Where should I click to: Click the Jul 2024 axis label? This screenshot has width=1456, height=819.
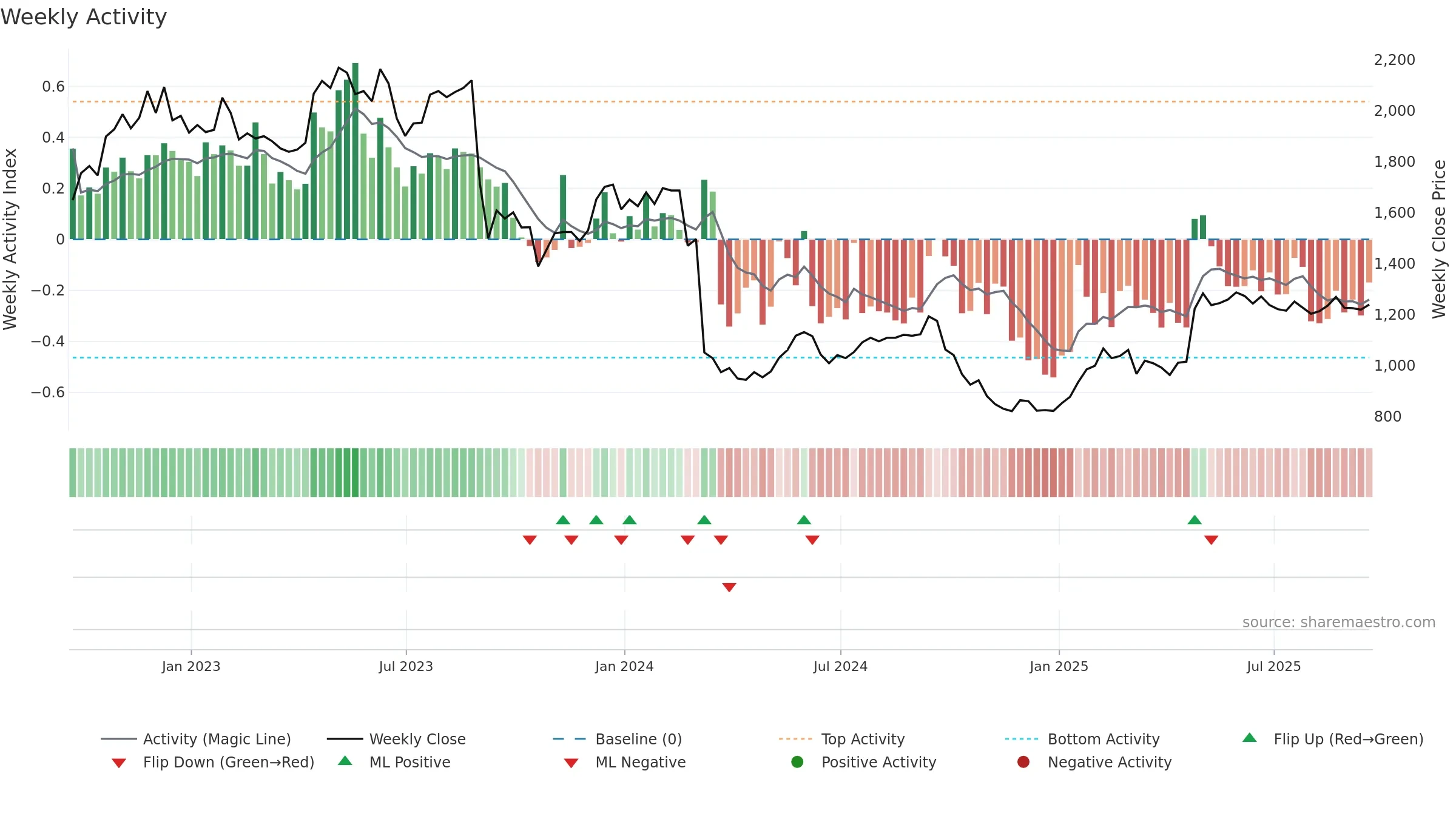[x=840, y=666]
